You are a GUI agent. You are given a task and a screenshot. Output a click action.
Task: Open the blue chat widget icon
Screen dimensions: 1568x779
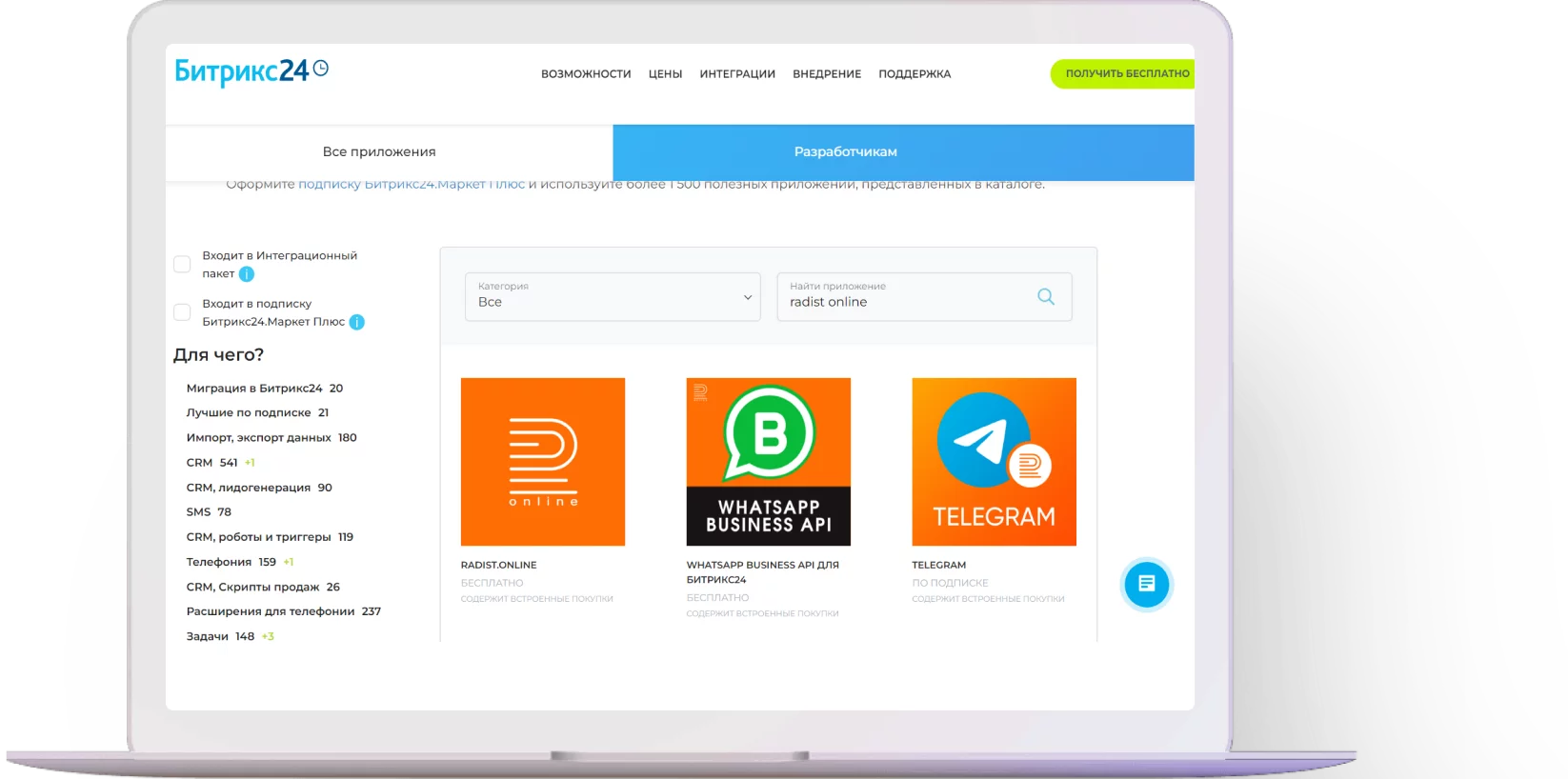[1146, 584]
